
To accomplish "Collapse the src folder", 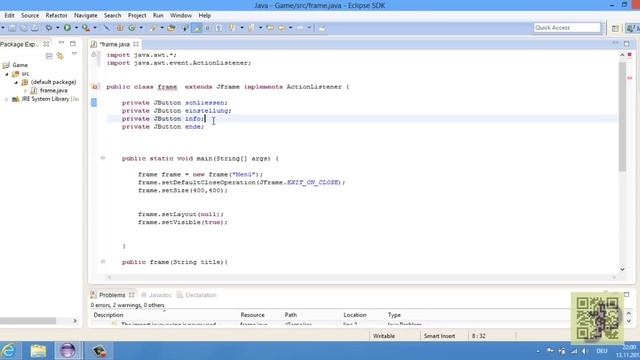I will 7,74.
